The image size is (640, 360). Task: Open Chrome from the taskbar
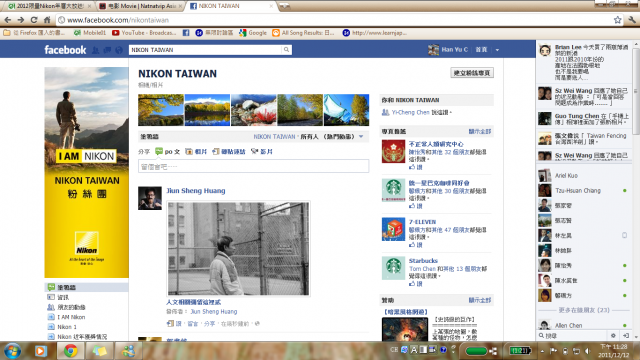click(x=70, y=351)
